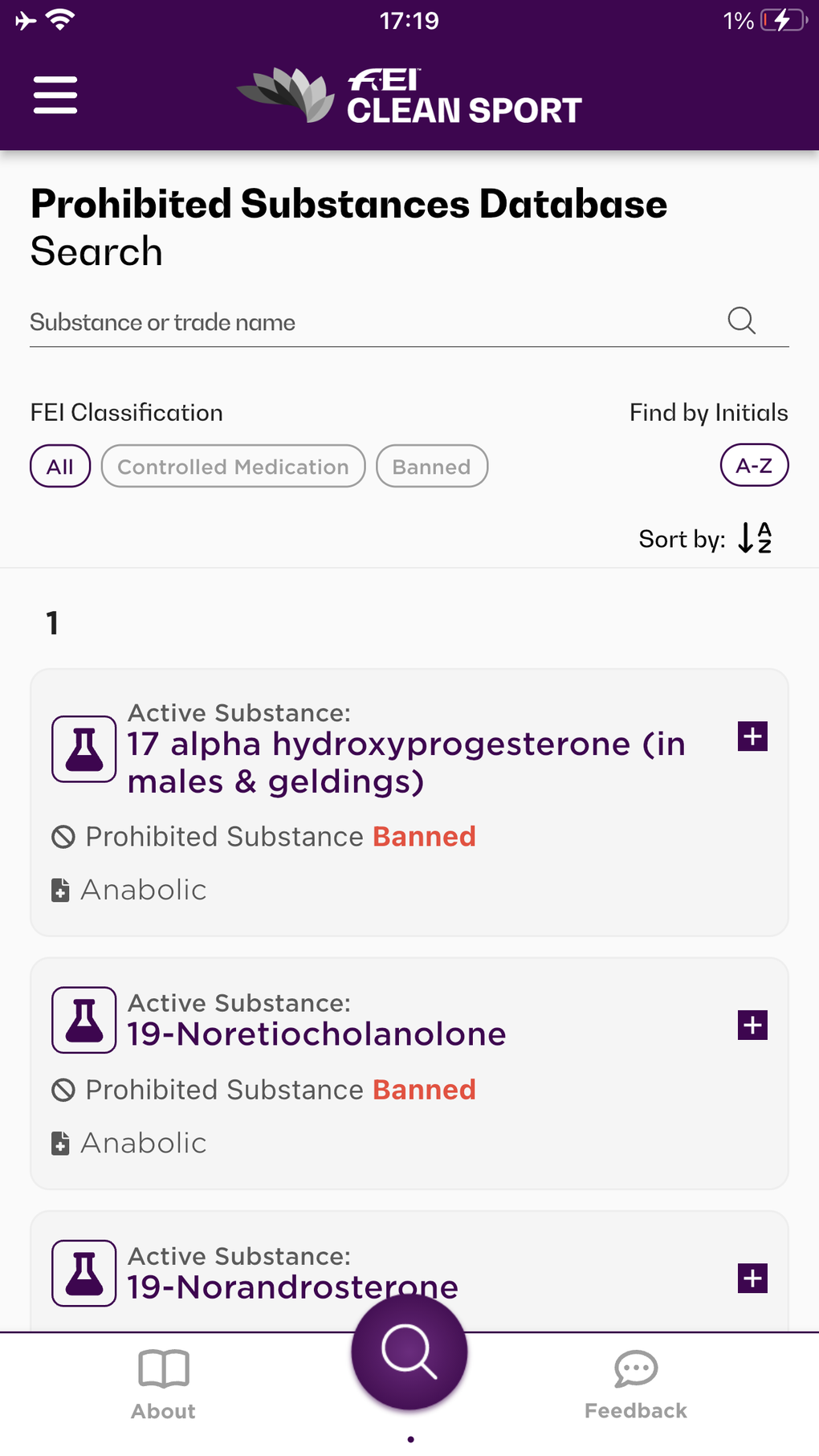Change sort order using the A-Z sort icon
The height and width of the screenshot is (1456, 819).
pos(753,537)
